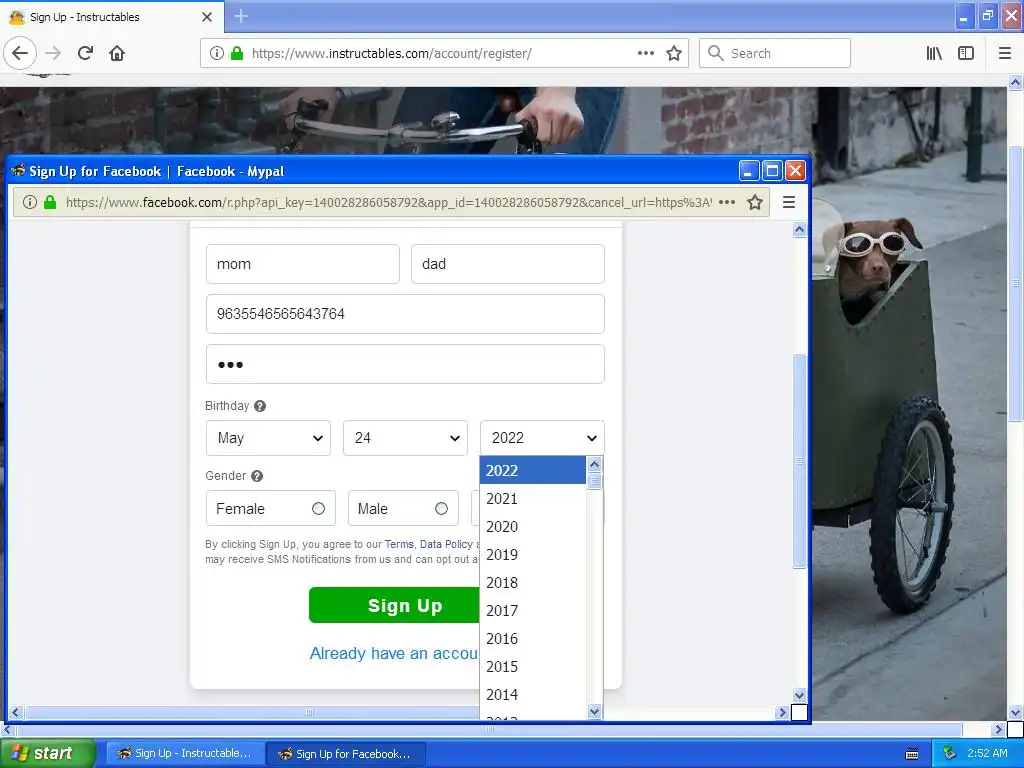Show site info icon in the Facebook popup
Image resolution: width=1024 pixels, height=768 pixels.
tap(30, 202)
